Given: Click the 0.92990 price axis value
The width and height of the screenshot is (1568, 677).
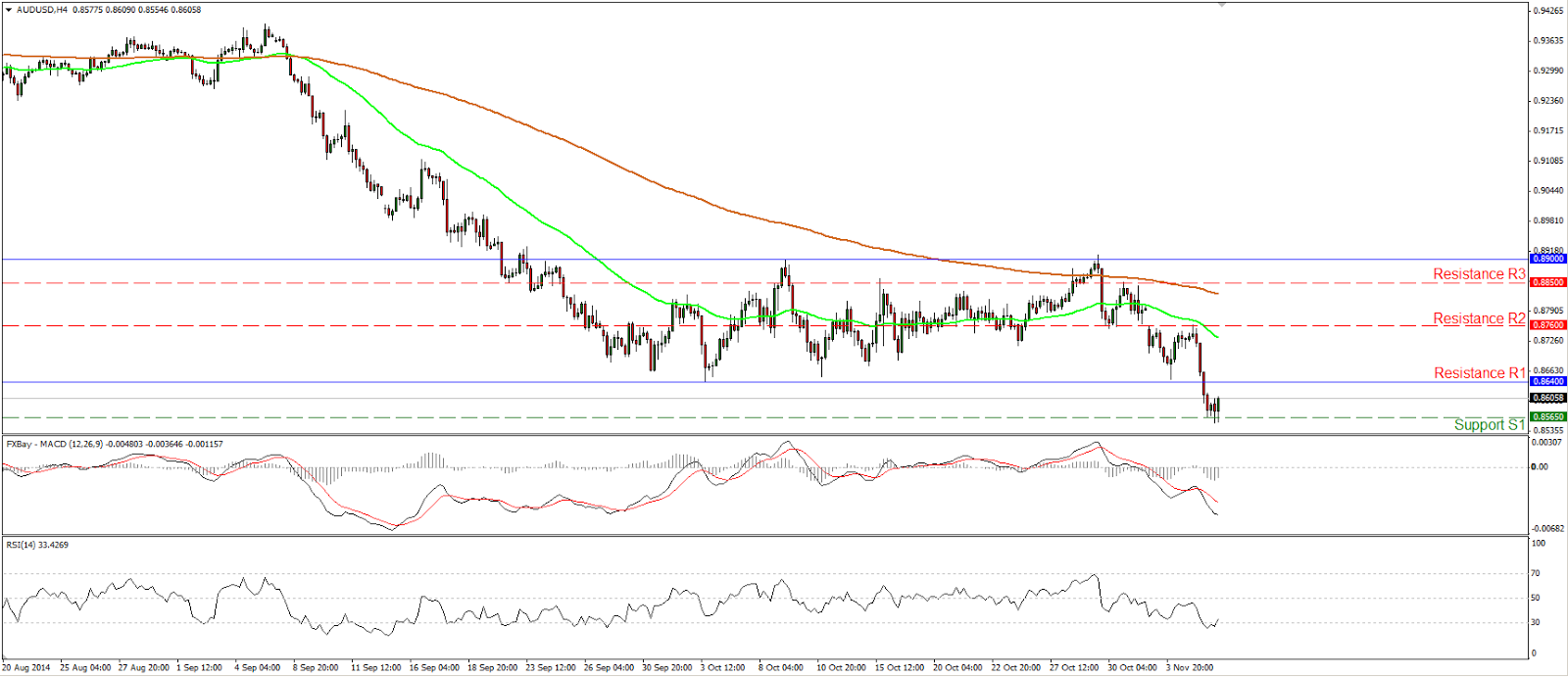Looking at the screenshot, I should 1547,71.
